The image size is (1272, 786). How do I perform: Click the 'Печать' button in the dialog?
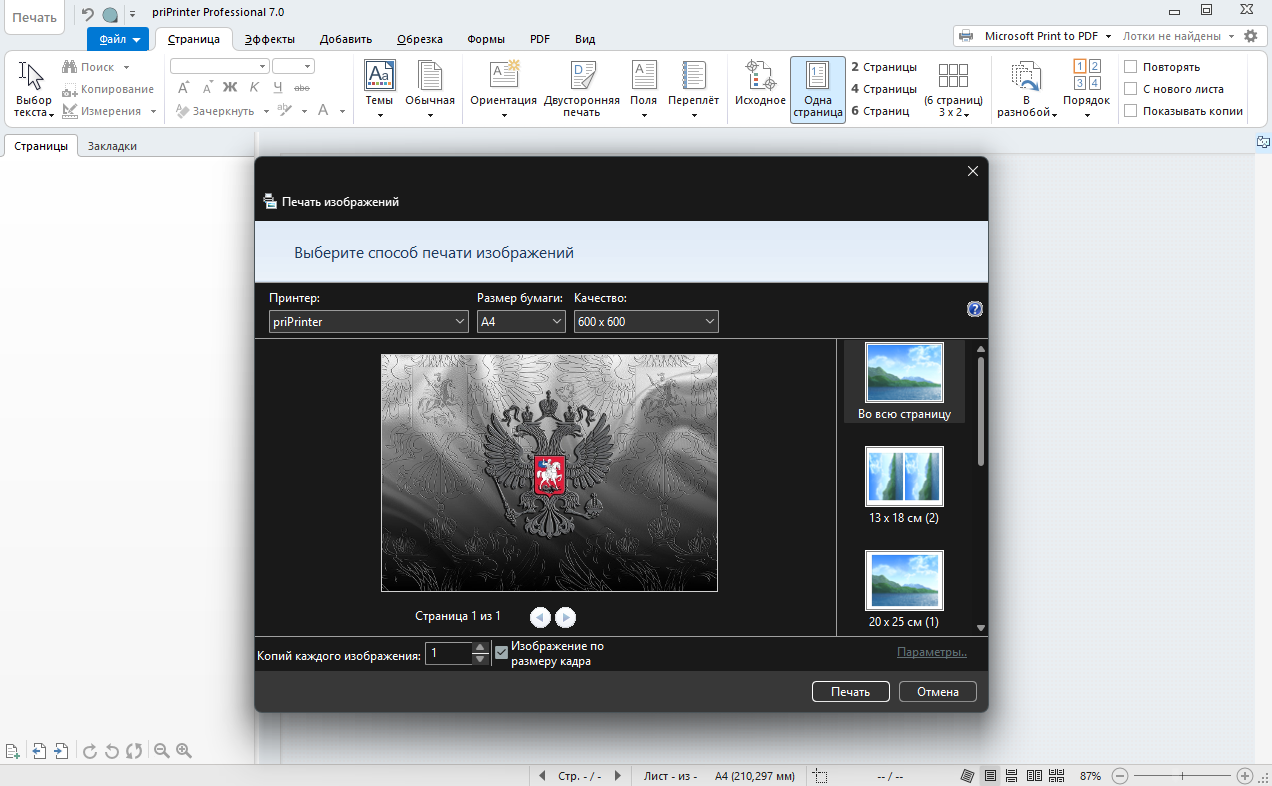pyautogui.click(x=850, y=692)
